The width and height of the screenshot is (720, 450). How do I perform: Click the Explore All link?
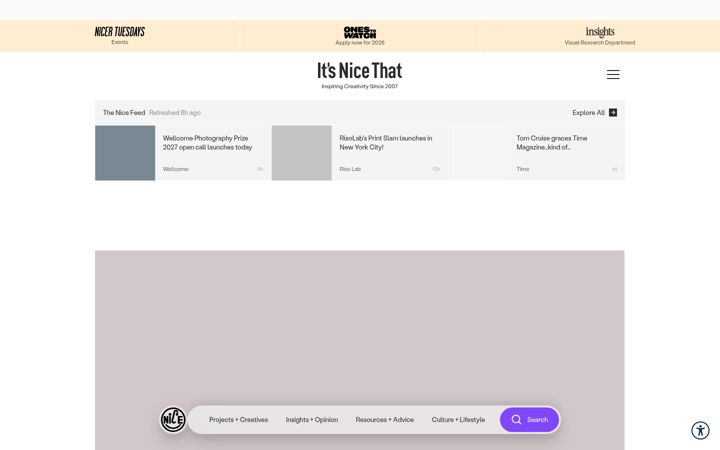pyautogui.click(x=595, y=112)
